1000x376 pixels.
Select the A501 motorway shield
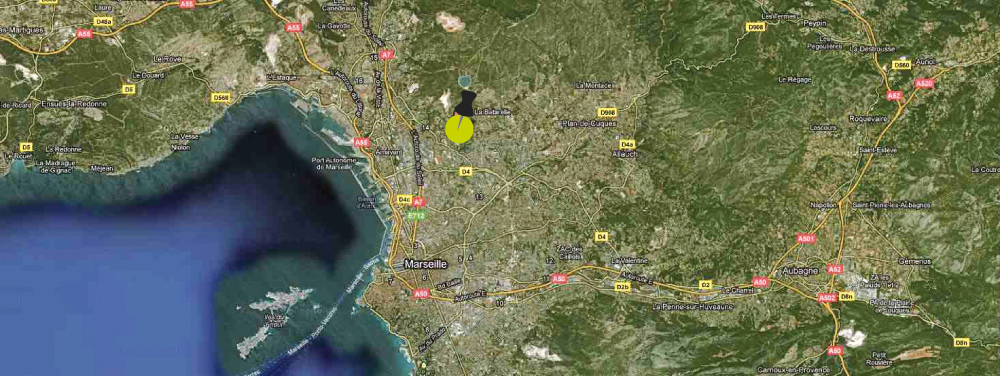click(806, 239)
